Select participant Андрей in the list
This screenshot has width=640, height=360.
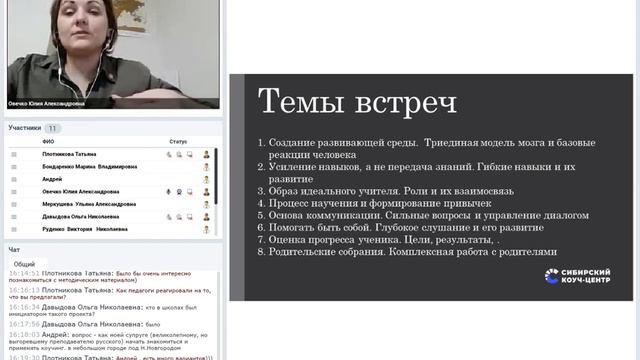52,179
